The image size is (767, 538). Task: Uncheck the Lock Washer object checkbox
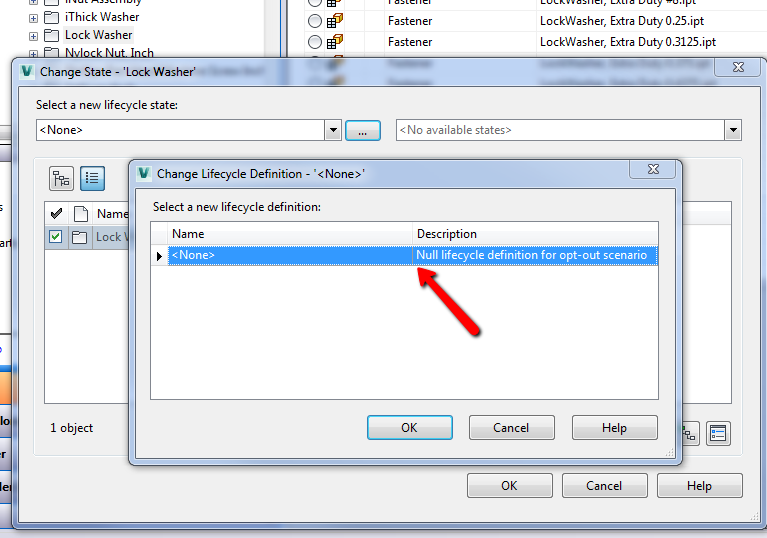[x=56, y=237]
